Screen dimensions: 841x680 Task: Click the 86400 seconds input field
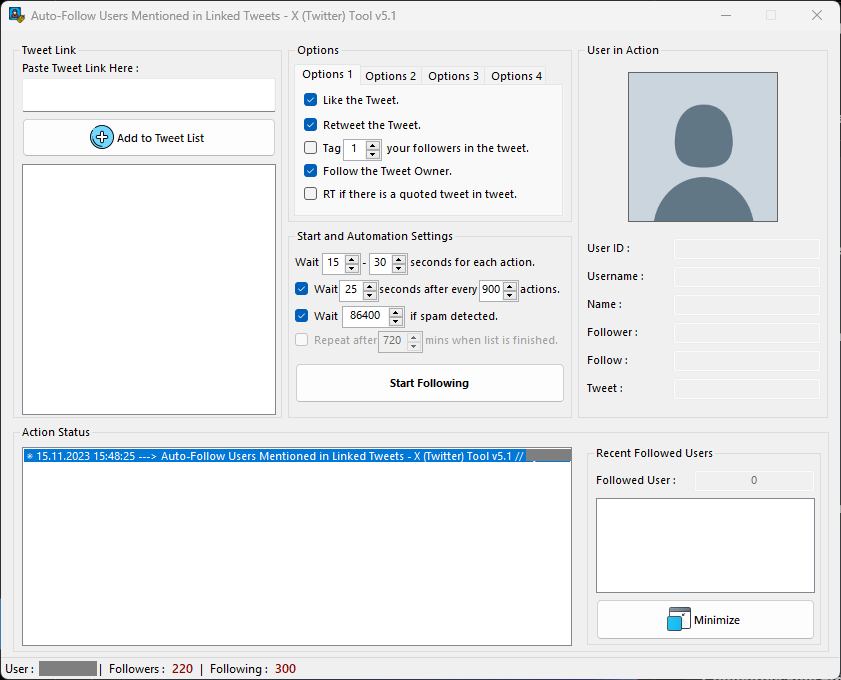tap(366, 316)
